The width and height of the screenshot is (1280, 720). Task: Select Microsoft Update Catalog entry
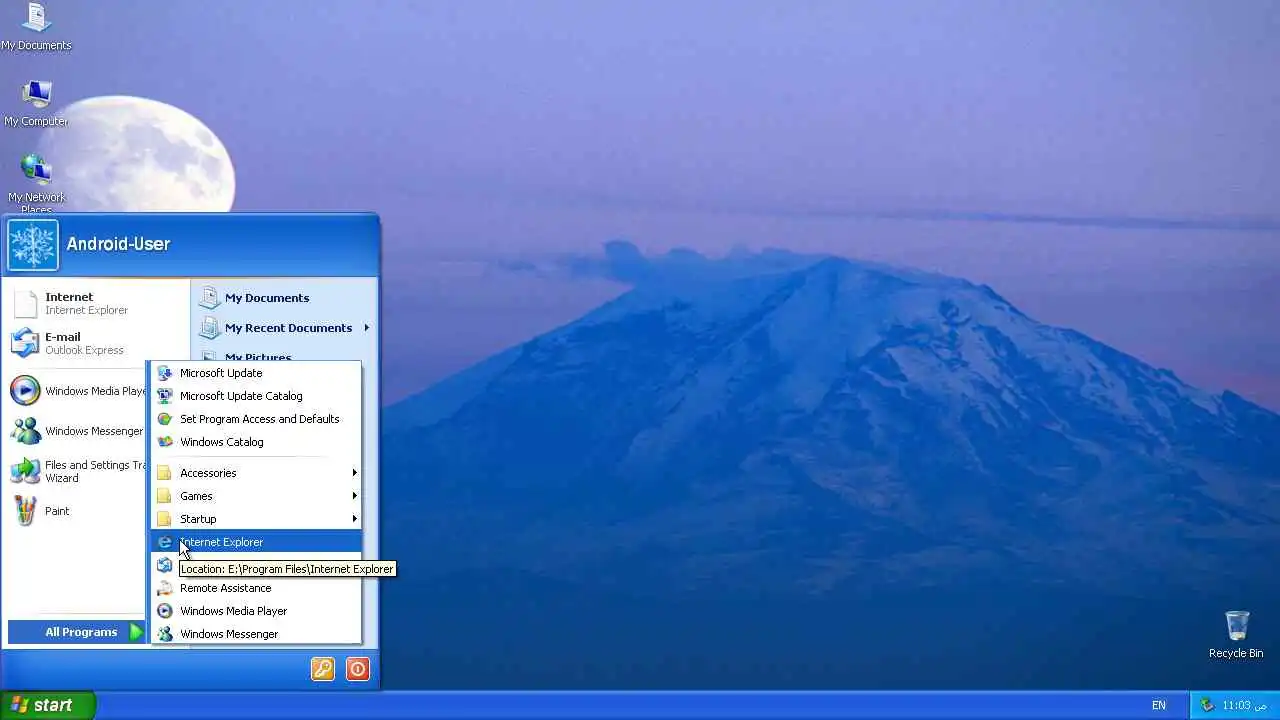tap(256, 396)
